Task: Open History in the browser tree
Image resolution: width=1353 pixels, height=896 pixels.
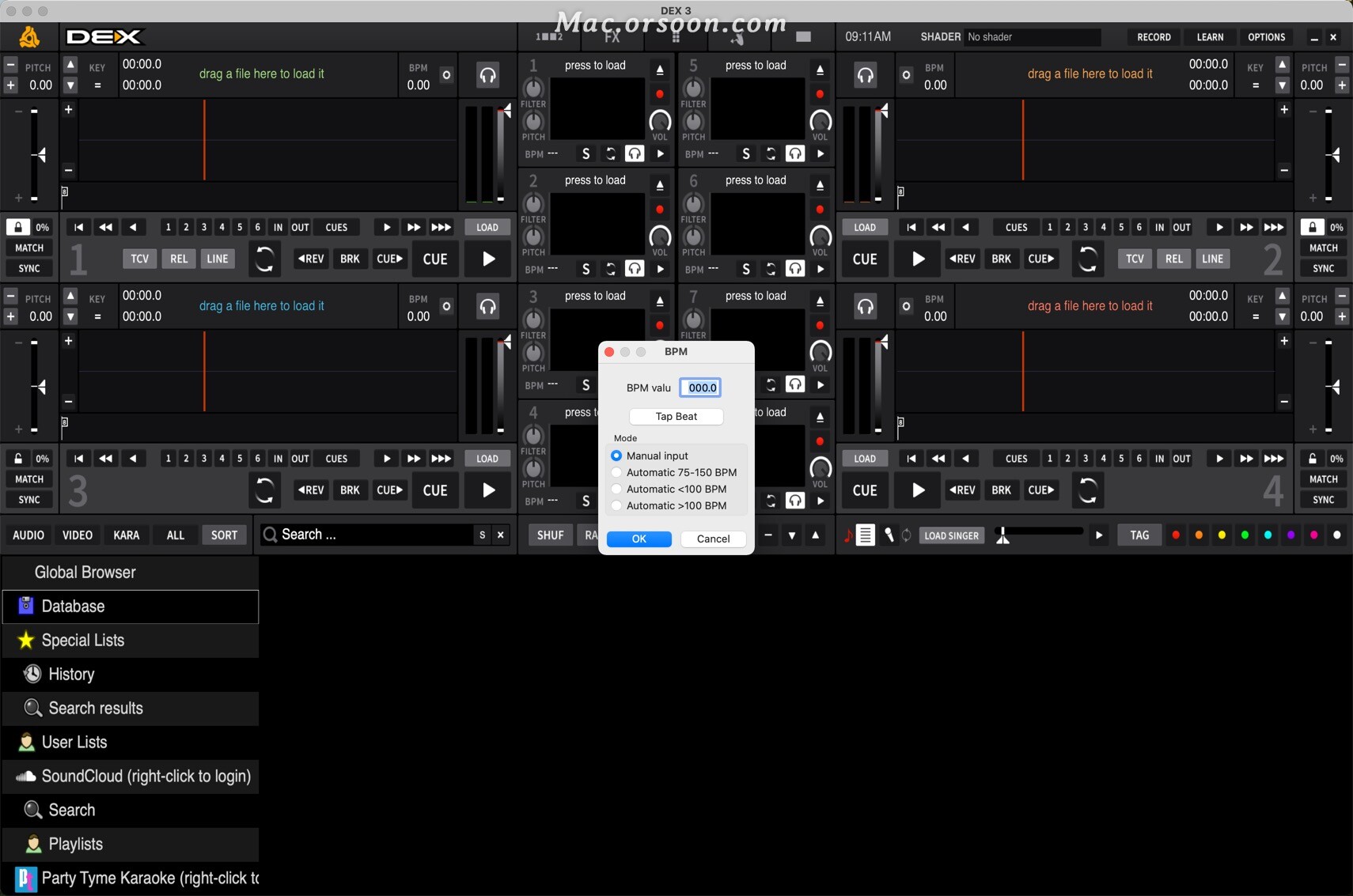Action: click(x=131, y=675)
